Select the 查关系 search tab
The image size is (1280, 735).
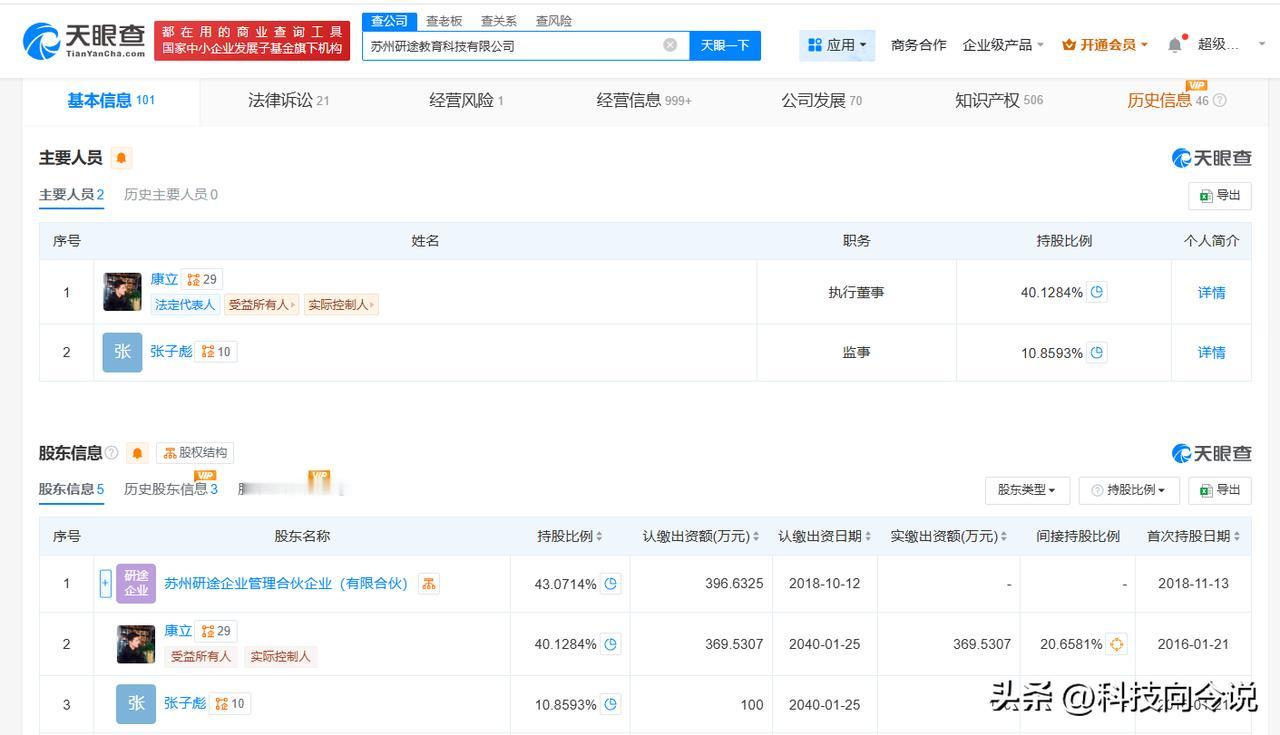point(498,20)
